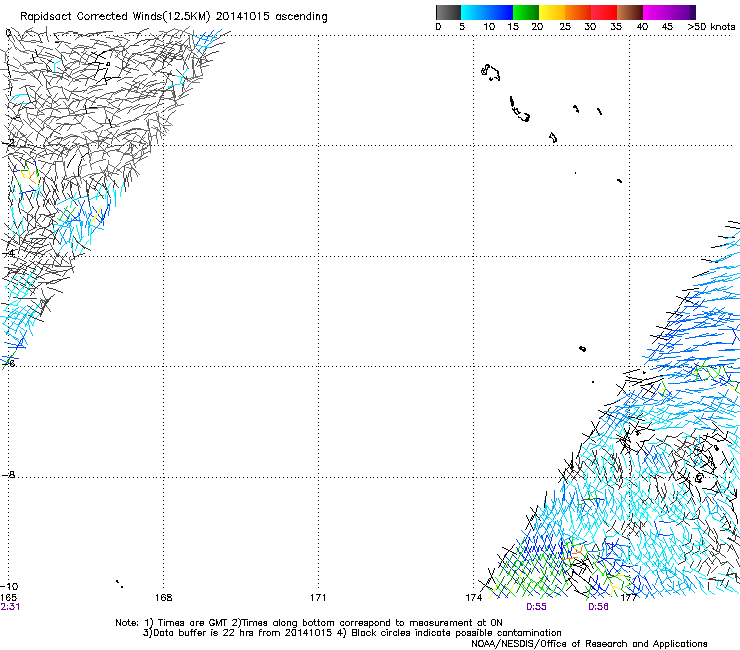Click the word 'ascending' in the title
The height and width of the screenshot is (650, 740).
pyautogui.click(x=301, y=17)
